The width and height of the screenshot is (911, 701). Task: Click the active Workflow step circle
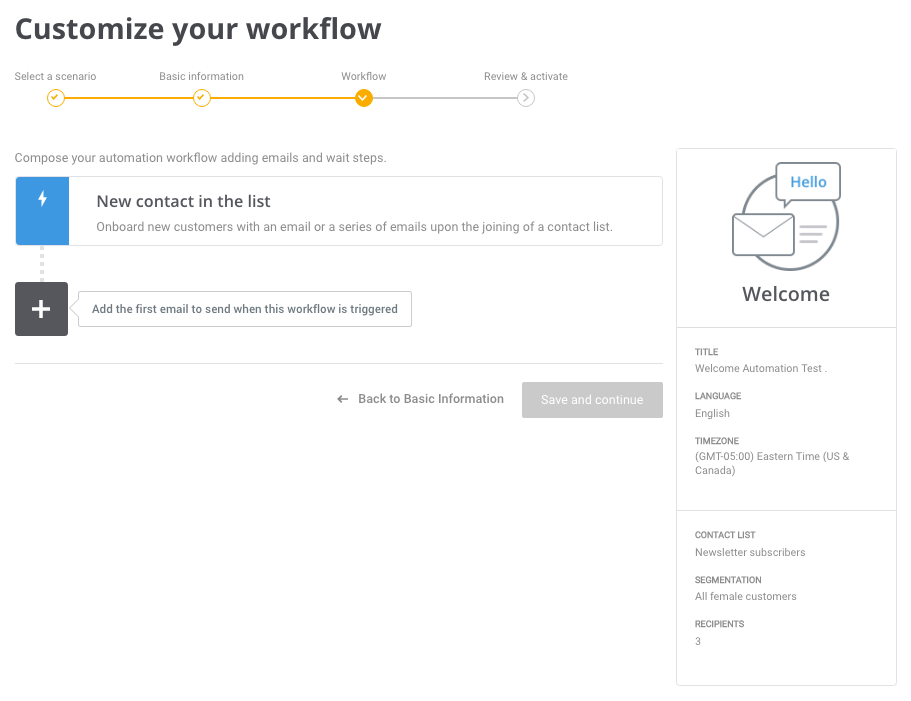coord(364,98)
